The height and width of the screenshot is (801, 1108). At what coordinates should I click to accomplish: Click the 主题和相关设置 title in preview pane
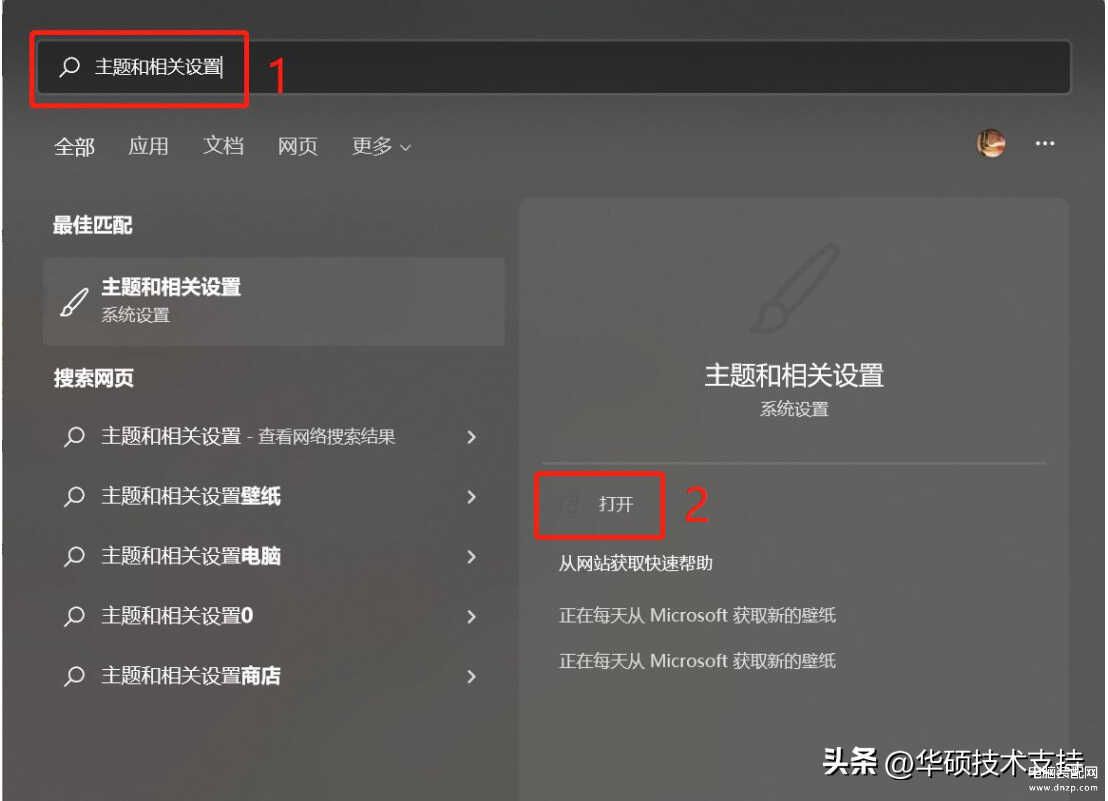tap(794, 376)
